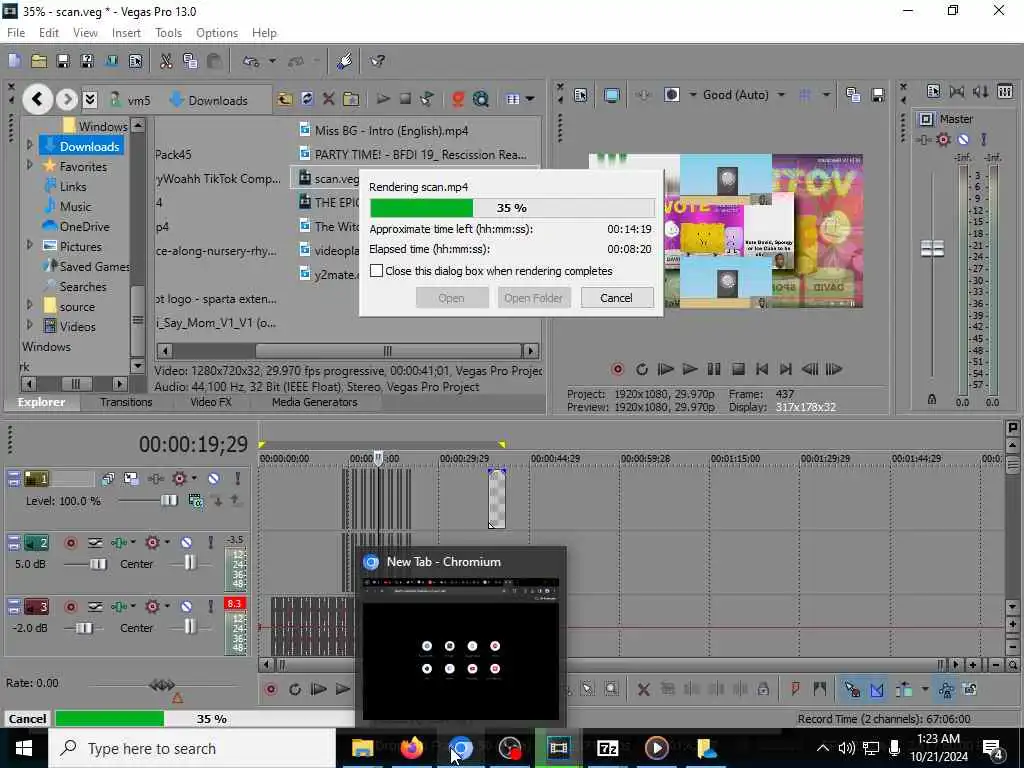This screenshot has height=768, width=1024.
Task: Open the Options menu
Action: (217, 33)
